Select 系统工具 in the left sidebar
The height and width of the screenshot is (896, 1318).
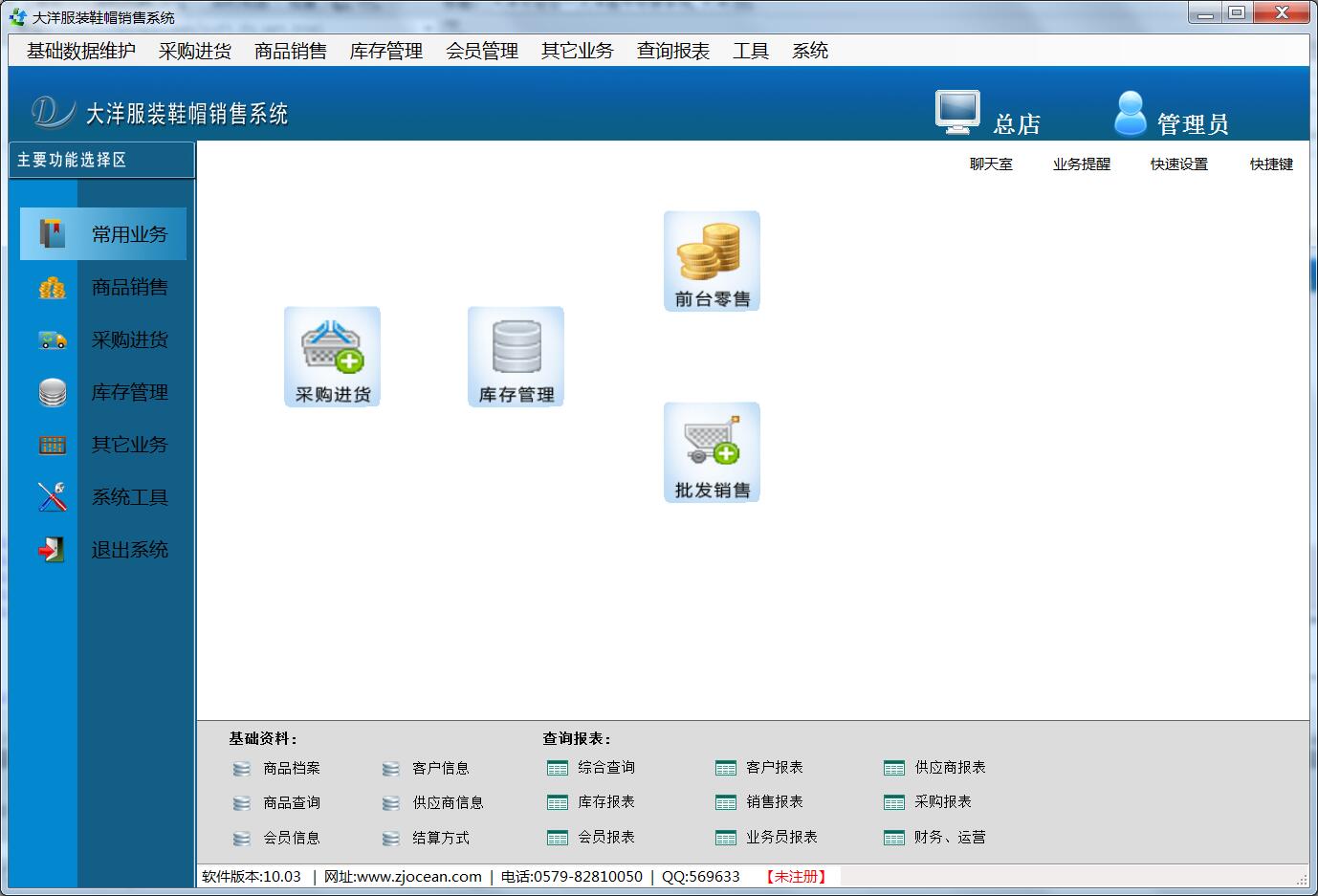tap(129, 496)
